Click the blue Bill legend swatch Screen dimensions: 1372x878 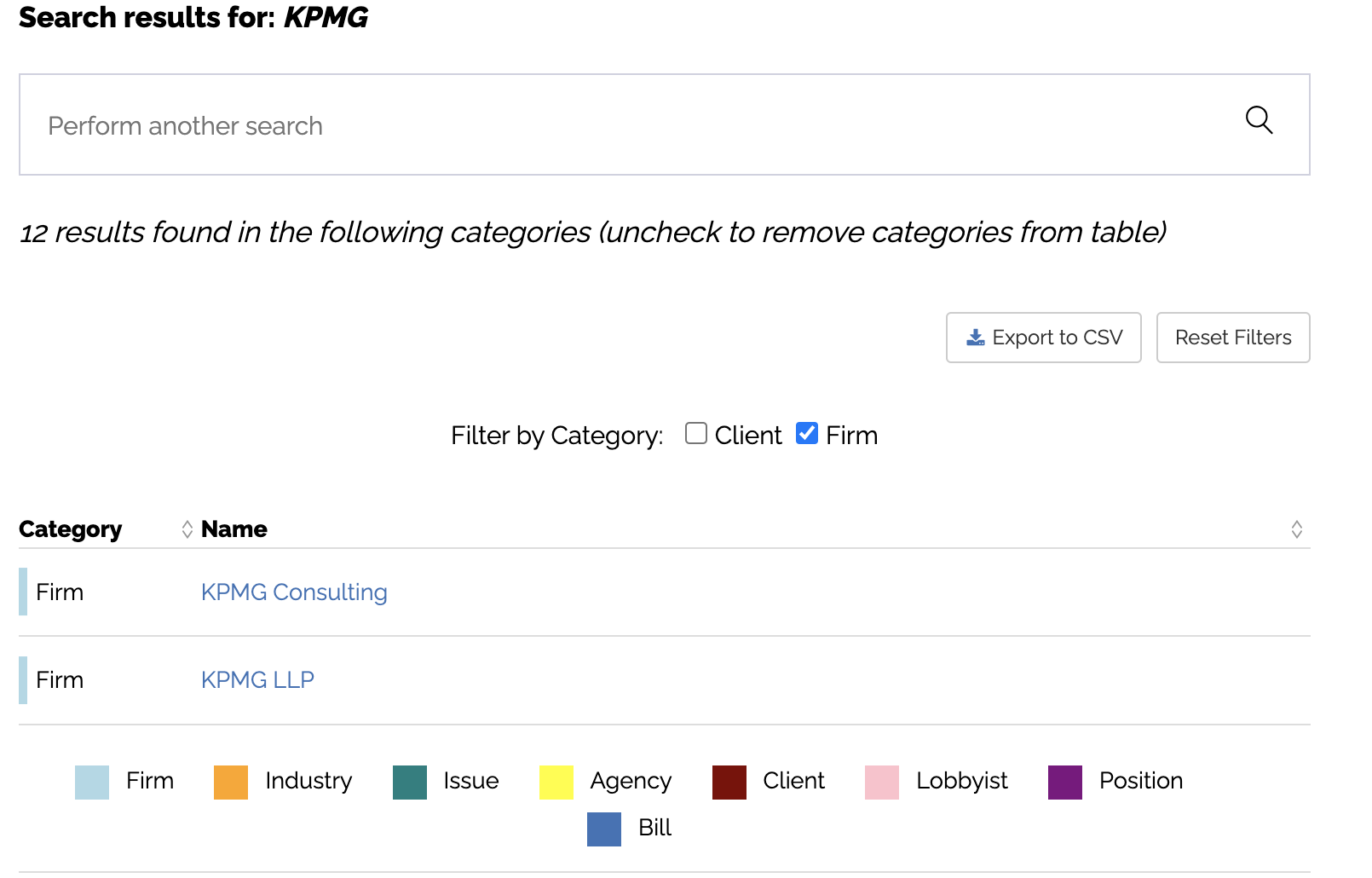[x=604, y=829]
